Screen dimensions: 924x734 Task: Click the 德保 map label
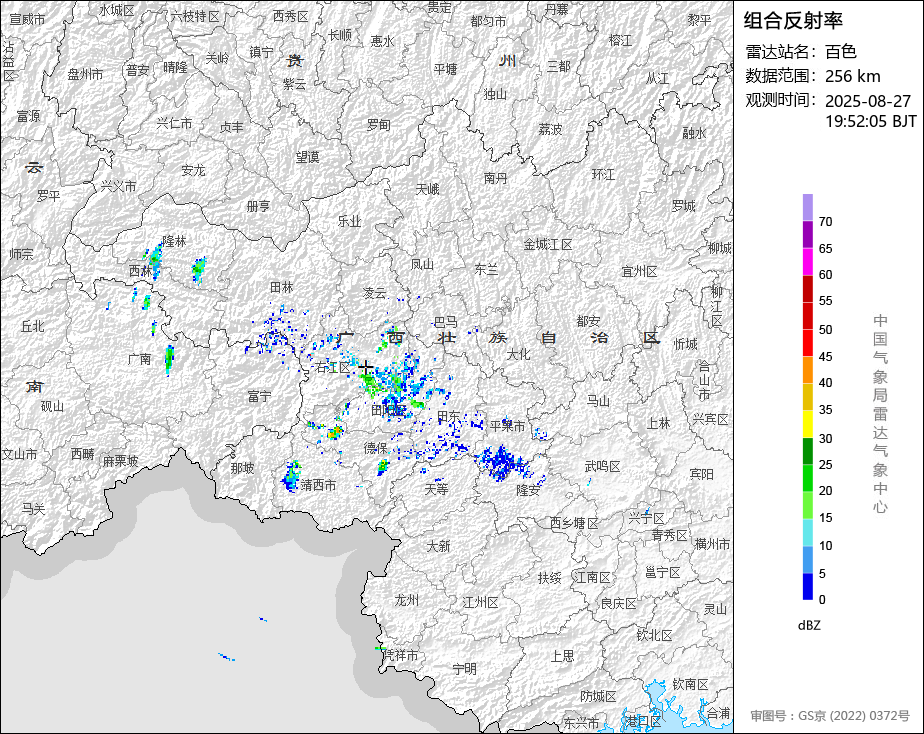click(375, 448)
